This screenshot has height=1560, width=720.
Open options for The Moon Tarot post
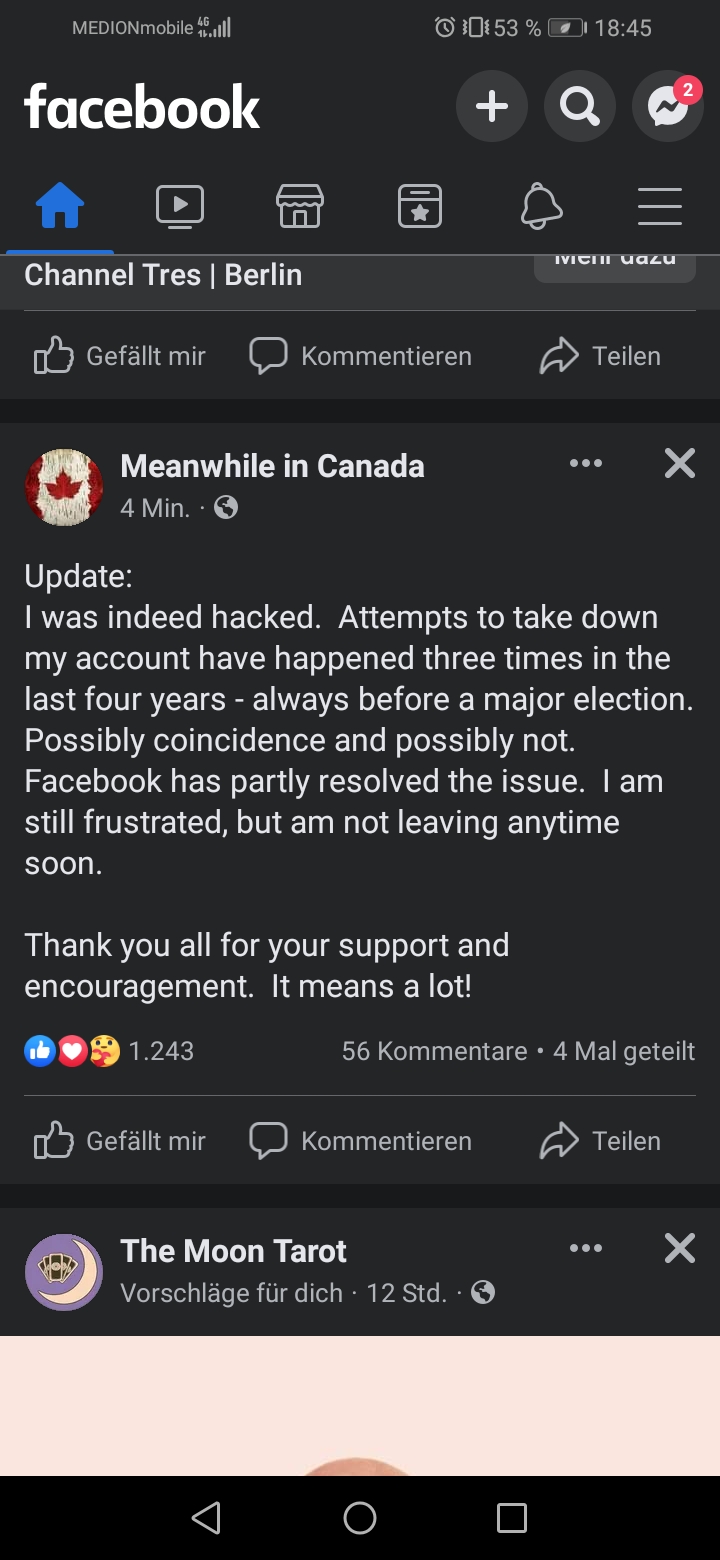[x=586, y=1248]
